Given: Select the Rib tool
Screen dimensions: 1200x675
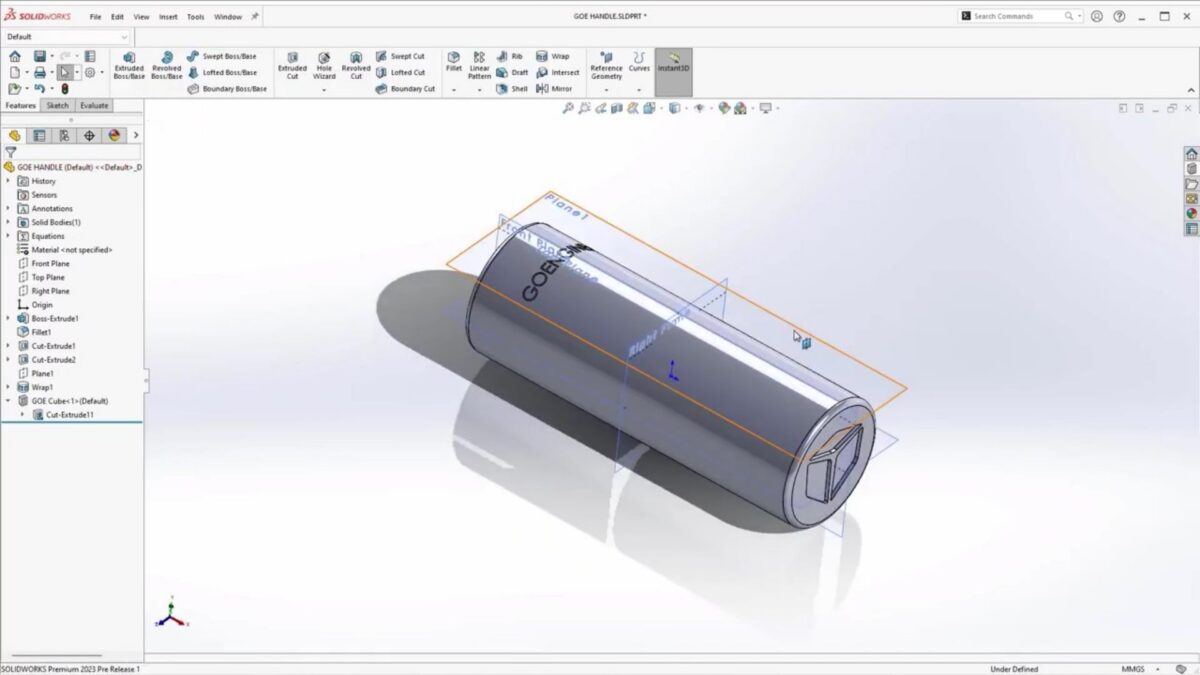Looking at the screenshot, I should (510, 56).
